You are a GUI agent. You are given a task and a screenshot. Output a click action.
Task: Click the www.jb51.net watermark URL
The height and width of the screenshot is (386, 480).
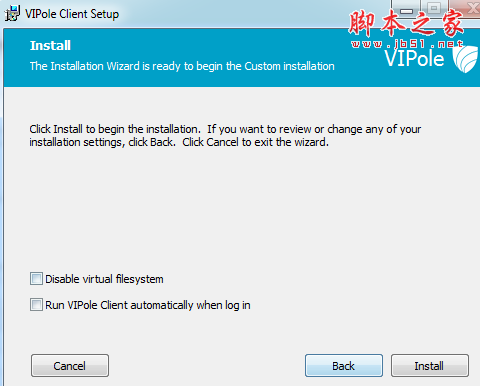click(407, 44)
